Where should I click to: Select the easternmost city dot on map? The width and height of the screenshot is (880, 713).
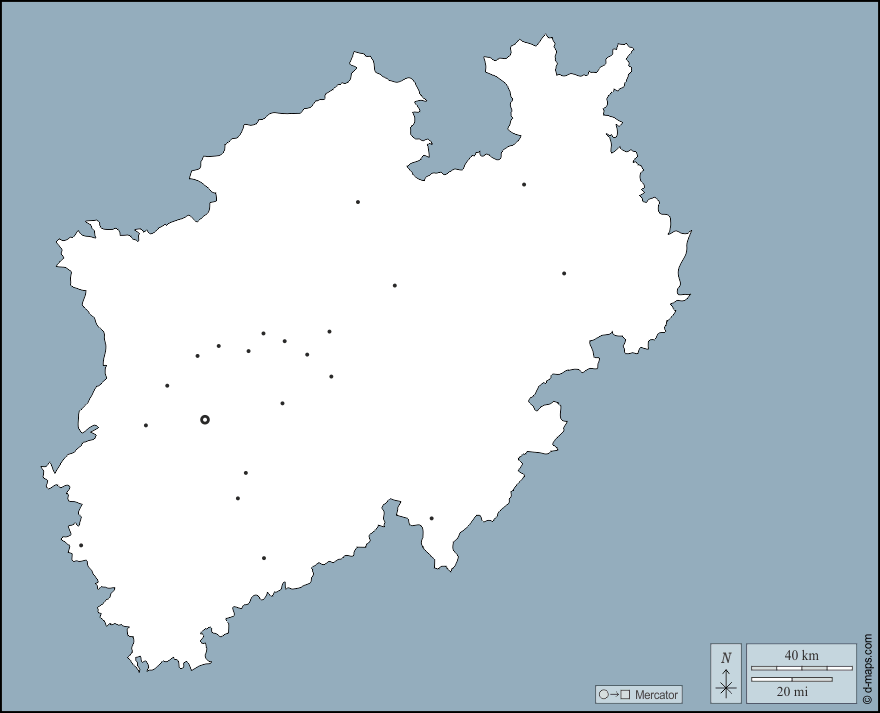click(564, 273)
